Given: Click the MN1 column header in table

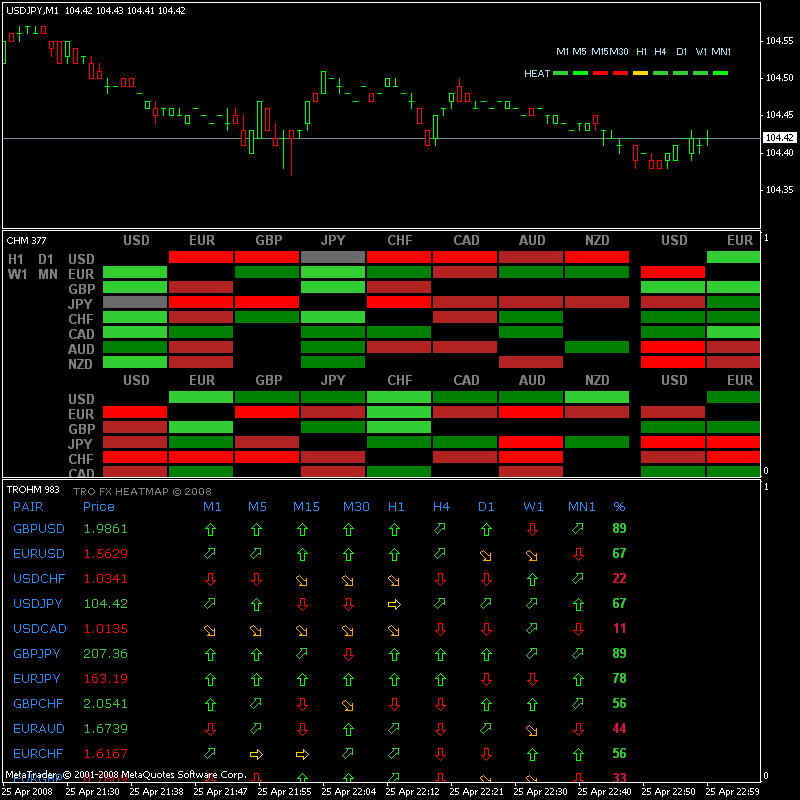Looking at the screenshot, I should pyautogui.click(x=582, y=507).
